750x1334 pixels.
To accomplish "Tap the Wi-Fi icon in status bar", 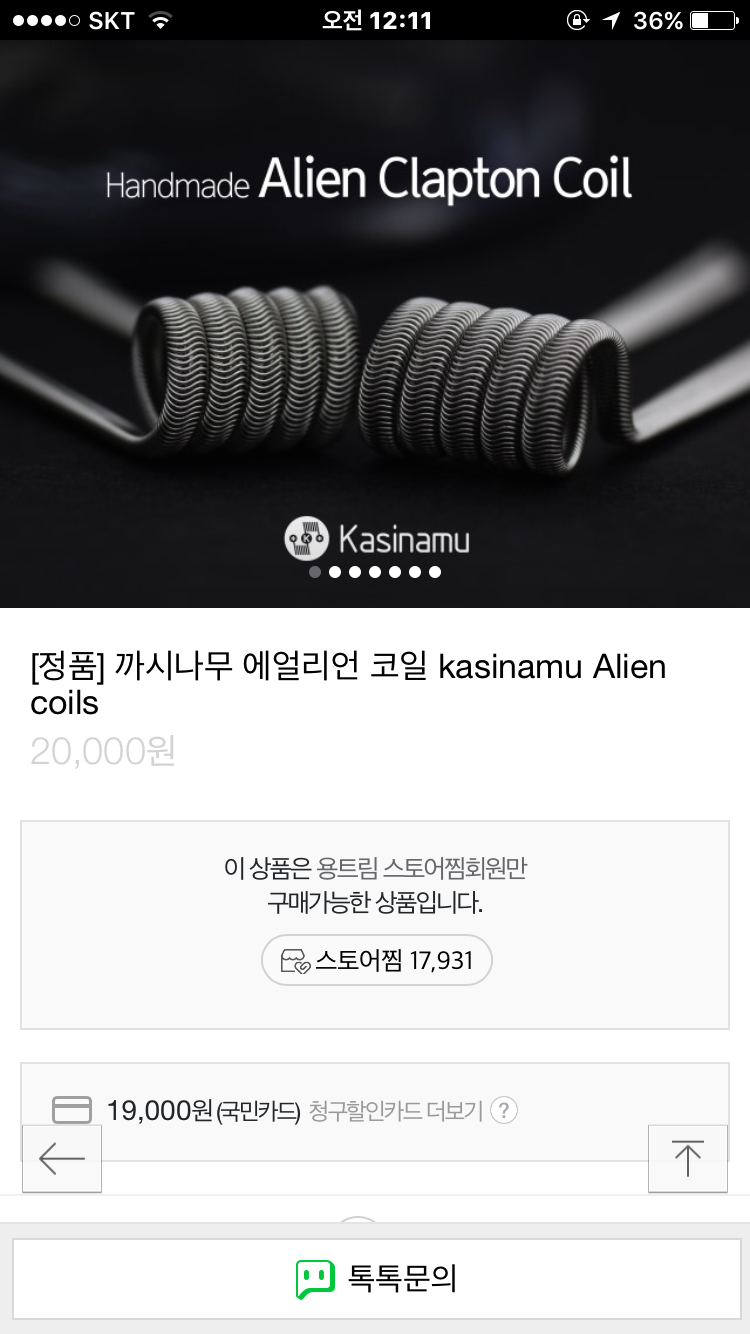I will 158,20.
